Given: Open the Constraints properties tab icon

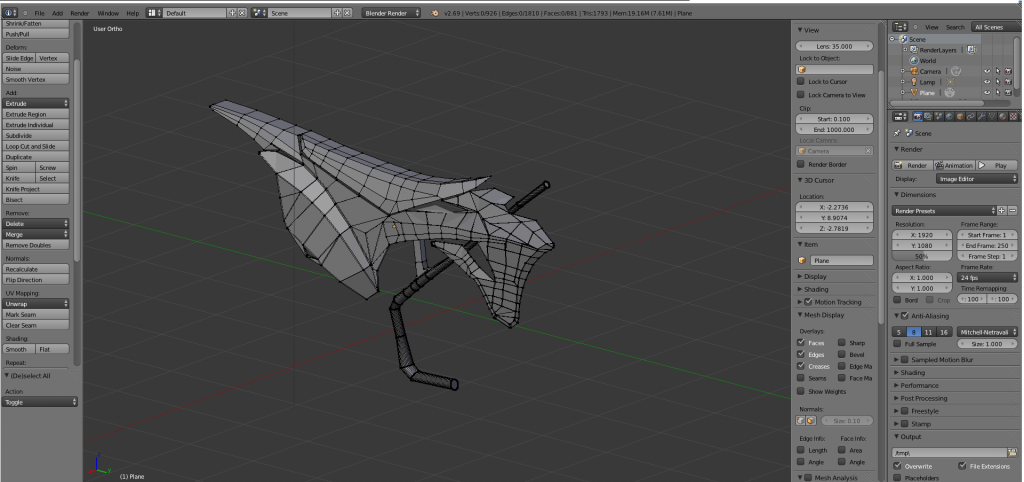Looking at the screenshot, I should tap(970, 116).
